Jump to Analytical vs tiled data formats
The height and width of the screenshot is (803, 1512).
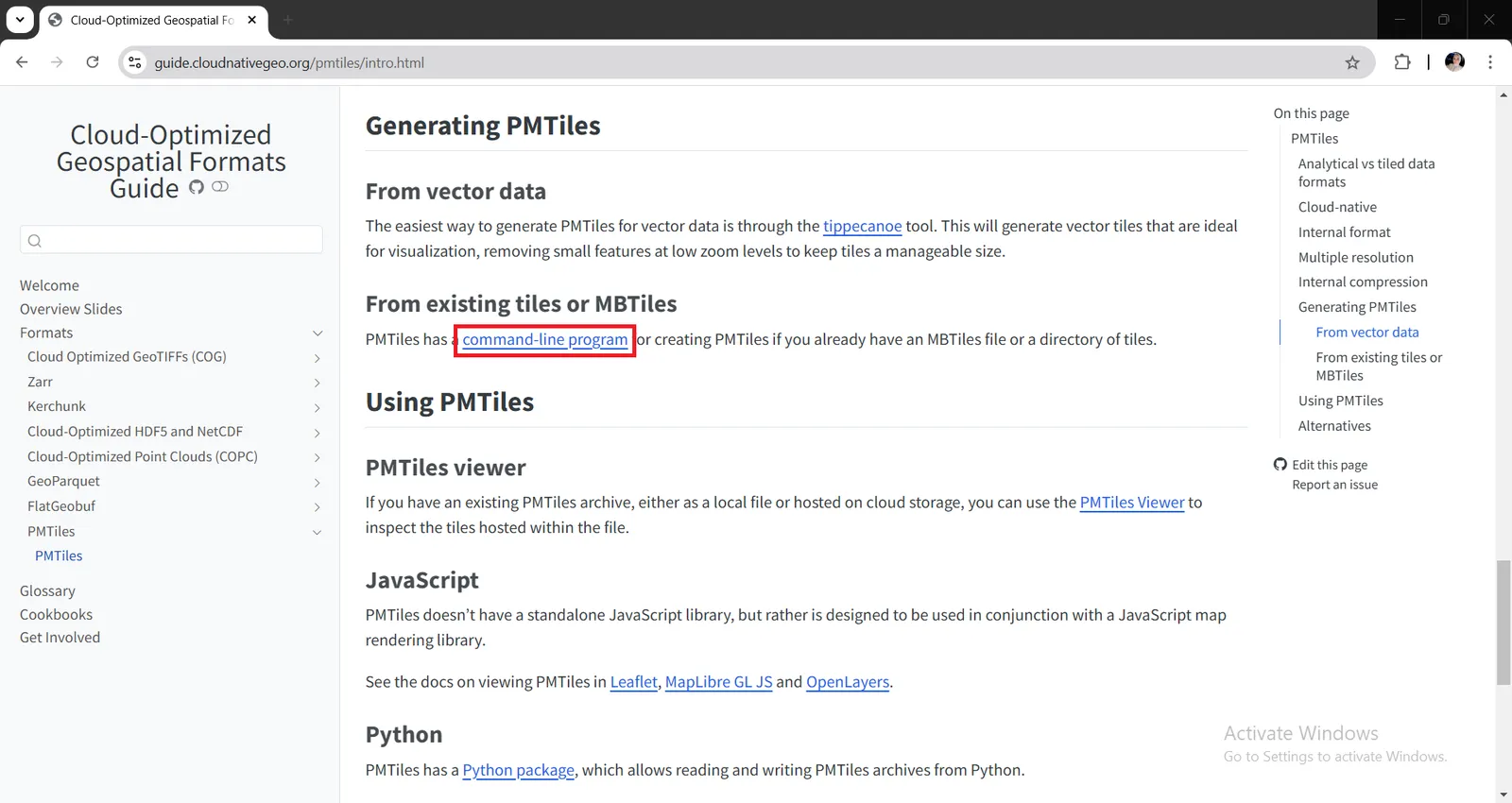click(x=1366, y=173)
